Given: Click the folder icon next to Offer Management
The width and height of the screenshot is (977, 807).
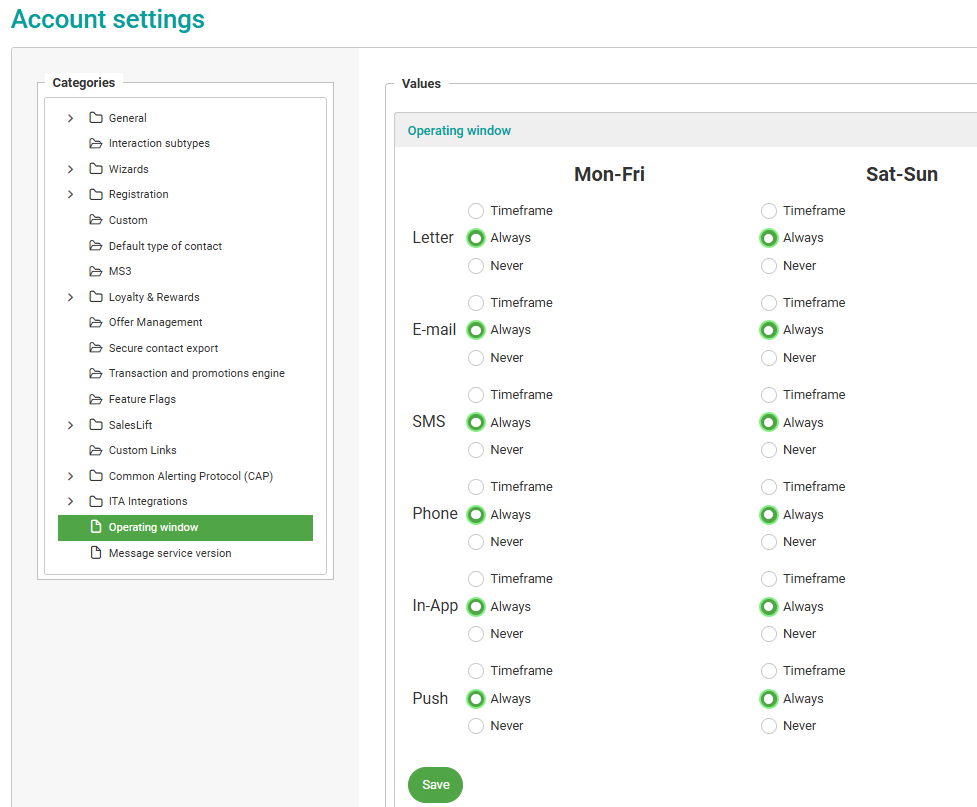Looking at the screenshot, I should point(96,322).
